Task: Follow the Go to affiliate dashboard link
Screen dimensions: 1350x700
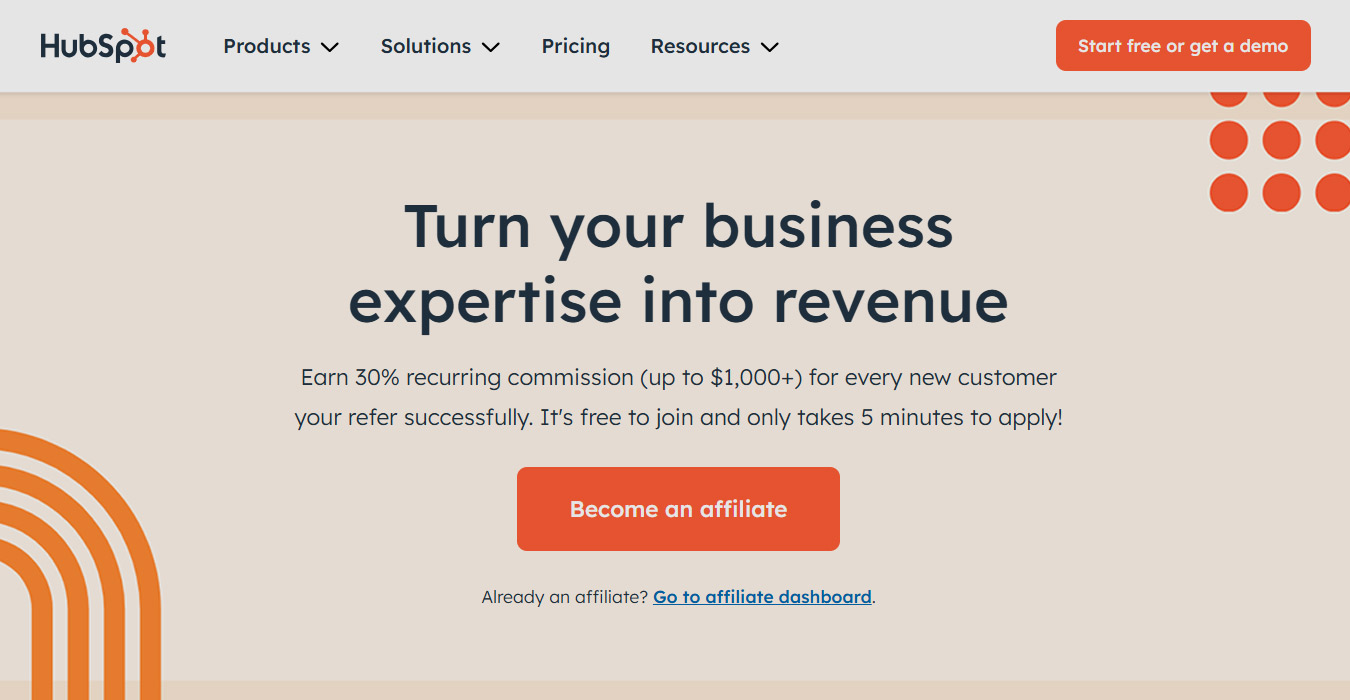Action: coord(762,597)
